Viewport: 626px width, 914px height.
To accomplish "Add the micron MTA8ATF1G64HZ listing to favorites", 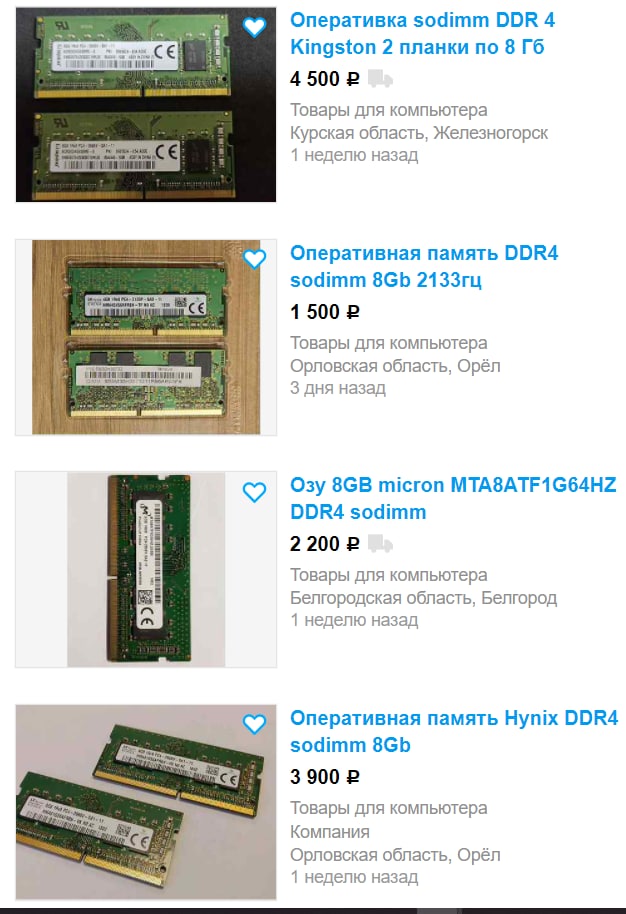I will [254, 492].
